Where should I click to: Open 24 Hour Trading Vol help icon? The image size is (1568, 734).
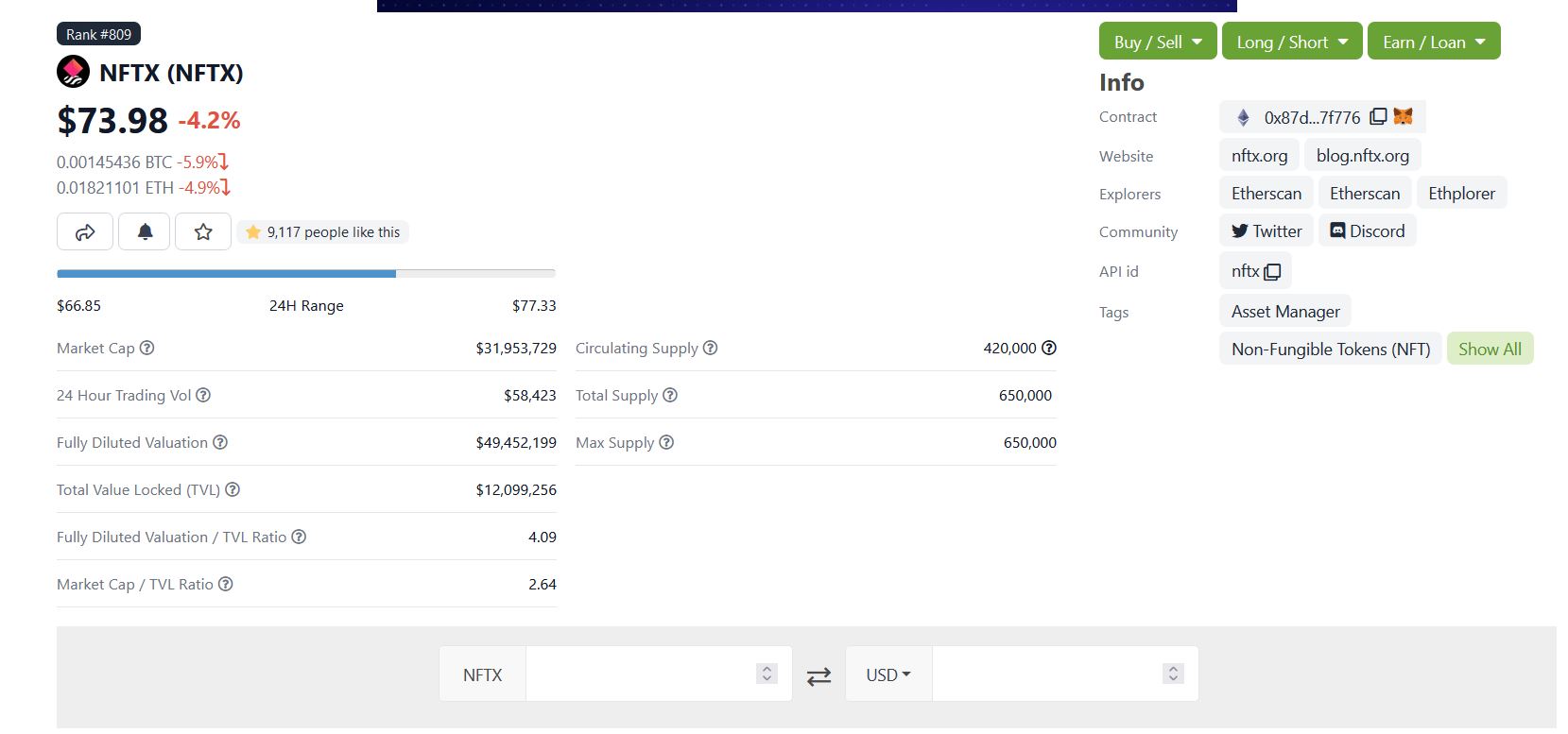[x=203, y=395]
